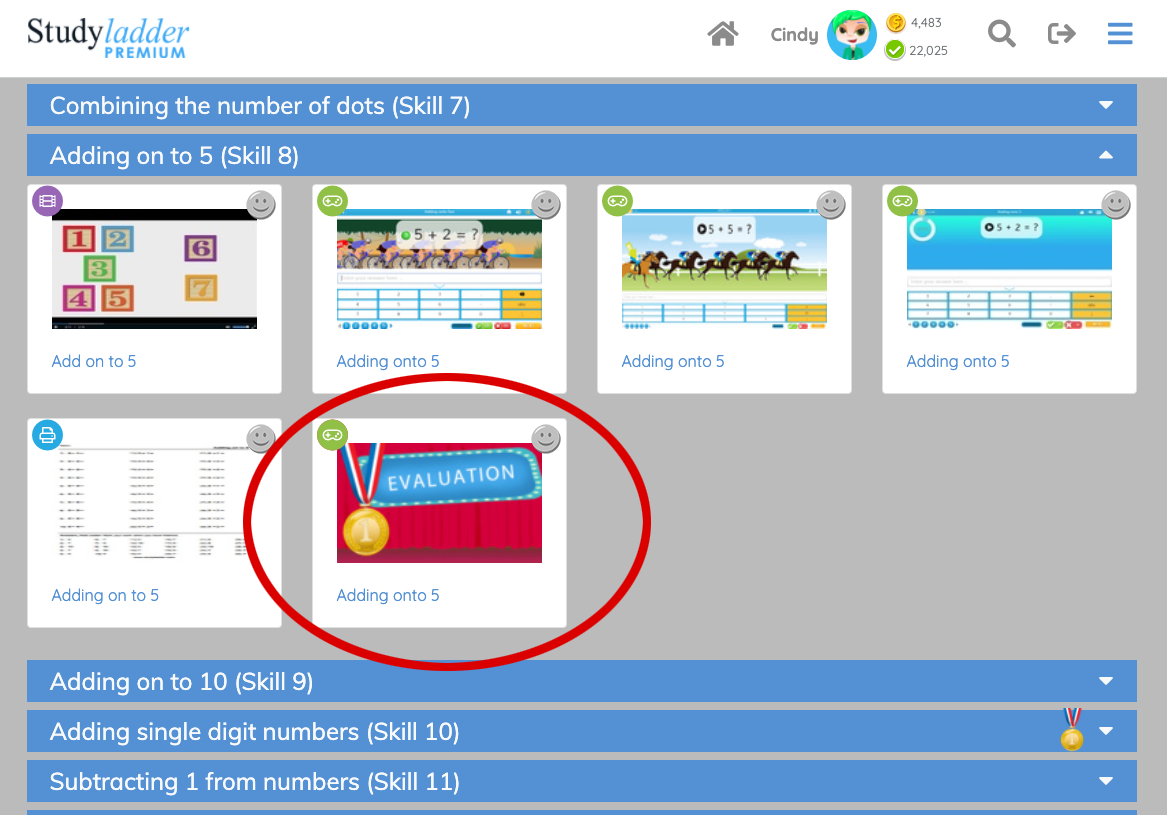Viewport: 1167px width, 815px height.
Task: Click the home icon in the top bar
Action: coord(723,33)
